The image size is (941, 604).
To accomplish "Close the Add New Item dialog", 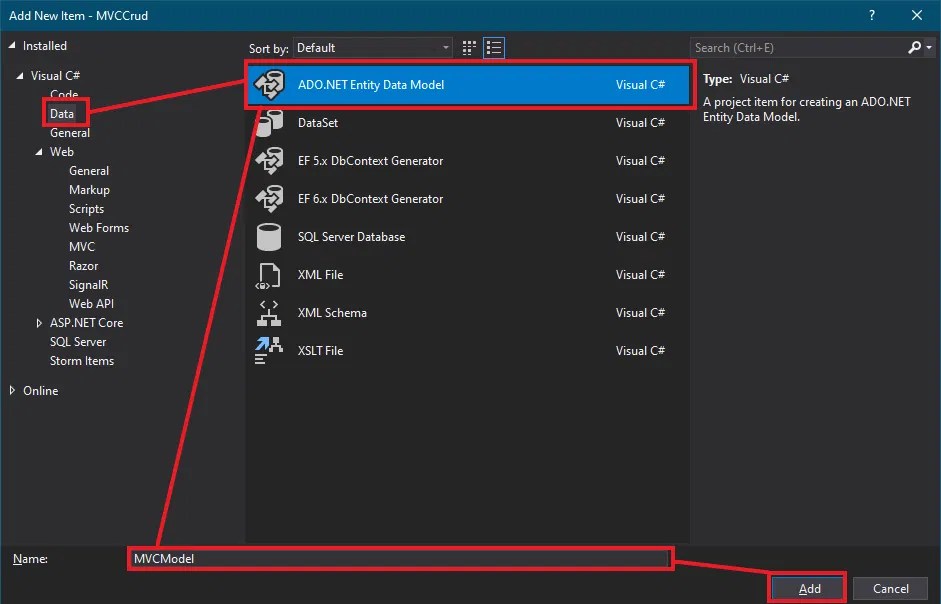I will tap(917, 16).
